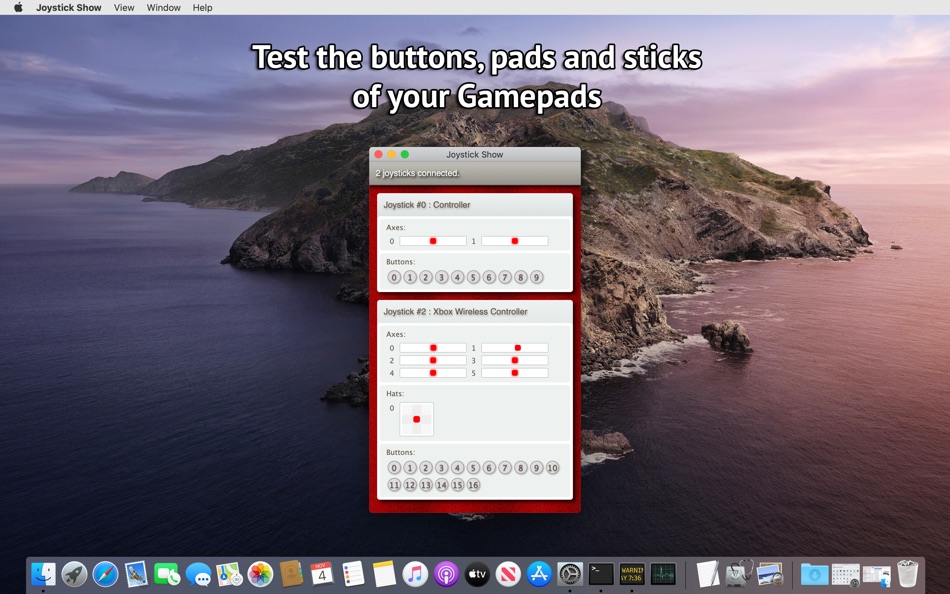Close the Joystick Show window
The width and height of the screenshot is (950, 594).
(379, 155)
